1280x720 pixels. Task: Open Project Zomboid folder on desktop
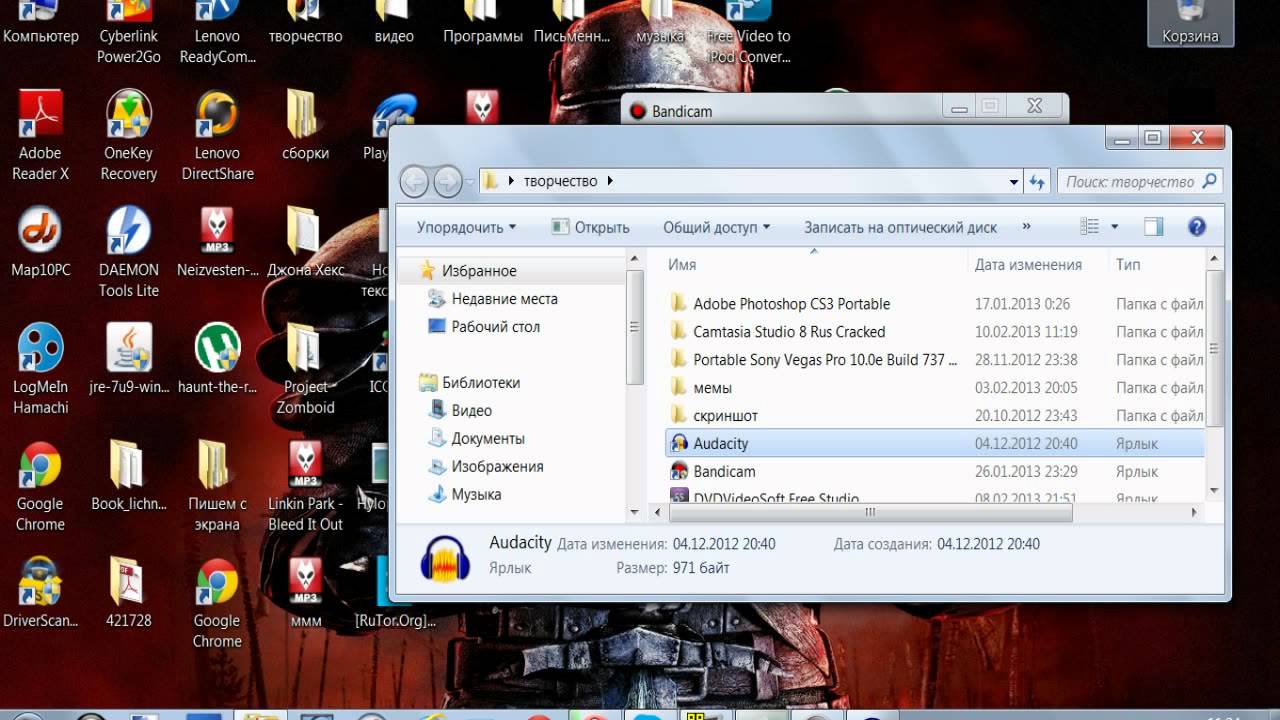[305, 369]
